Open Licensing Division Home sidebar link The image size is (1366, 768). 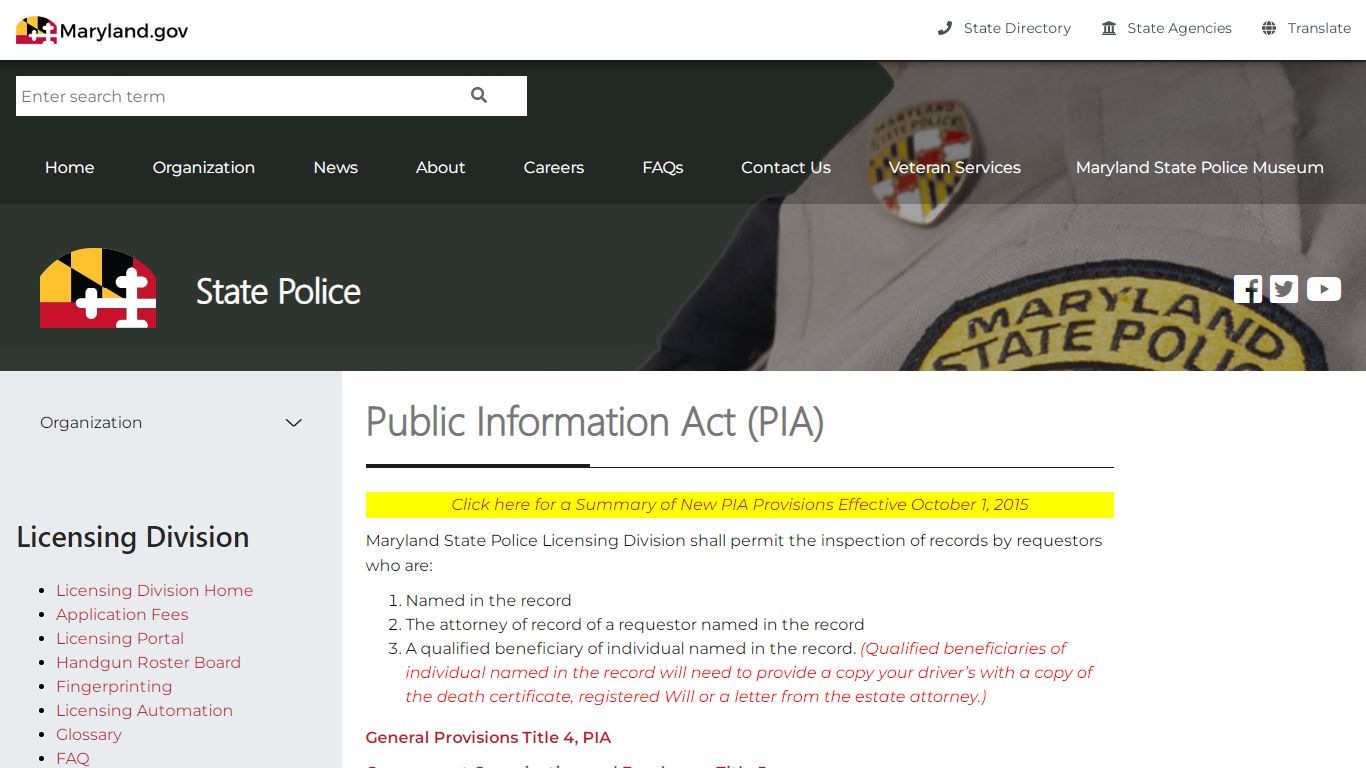coord(154,590)
